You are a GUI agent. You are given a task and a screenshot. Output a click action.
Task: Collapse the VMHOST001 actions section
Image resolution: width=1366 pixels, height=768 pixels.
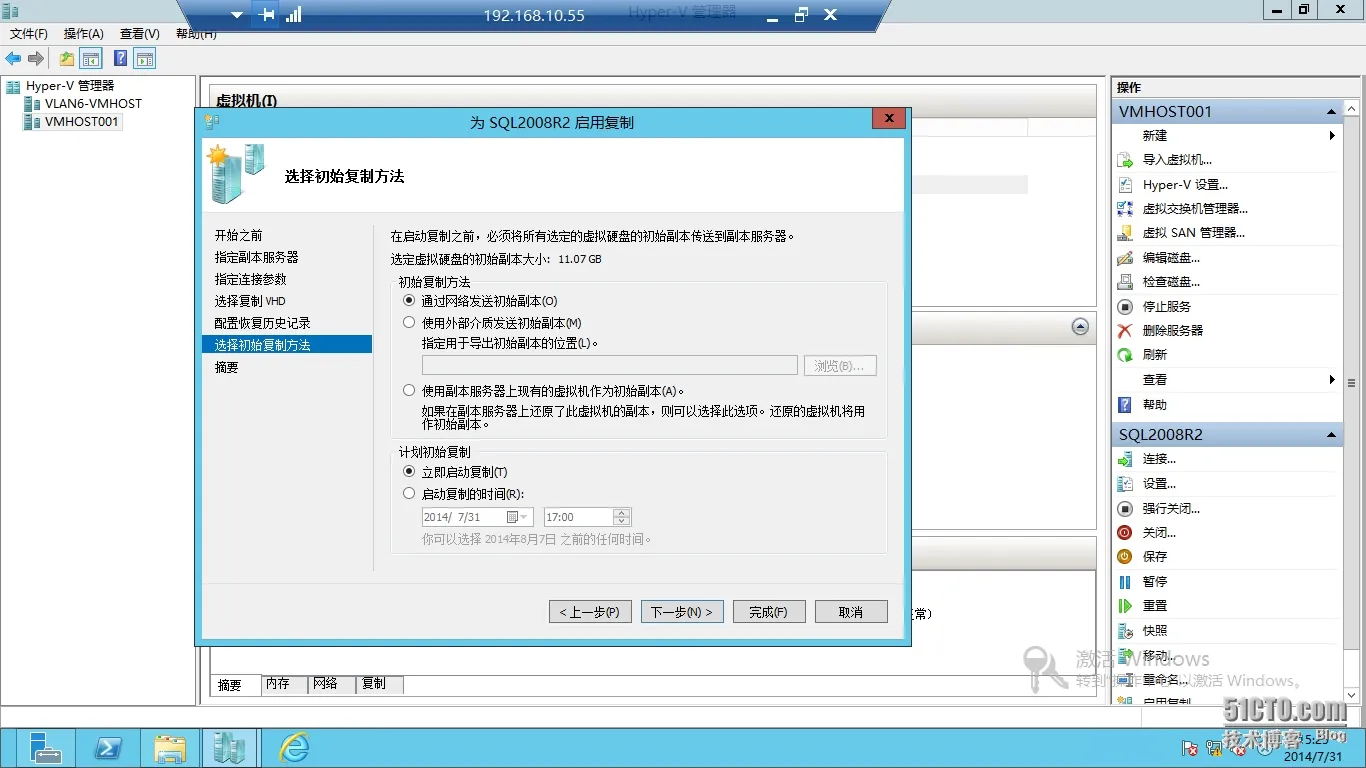point(1331,112)
